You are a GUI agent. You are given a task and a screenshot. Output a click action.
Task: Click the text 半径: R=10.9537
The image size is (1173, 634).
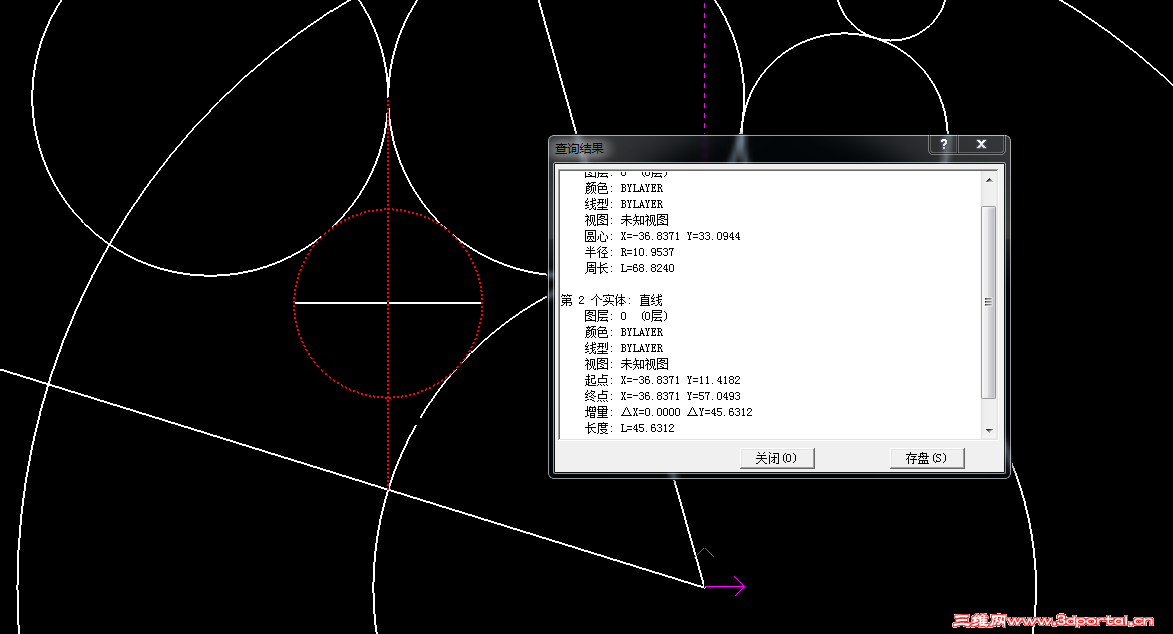pos(629,252)
